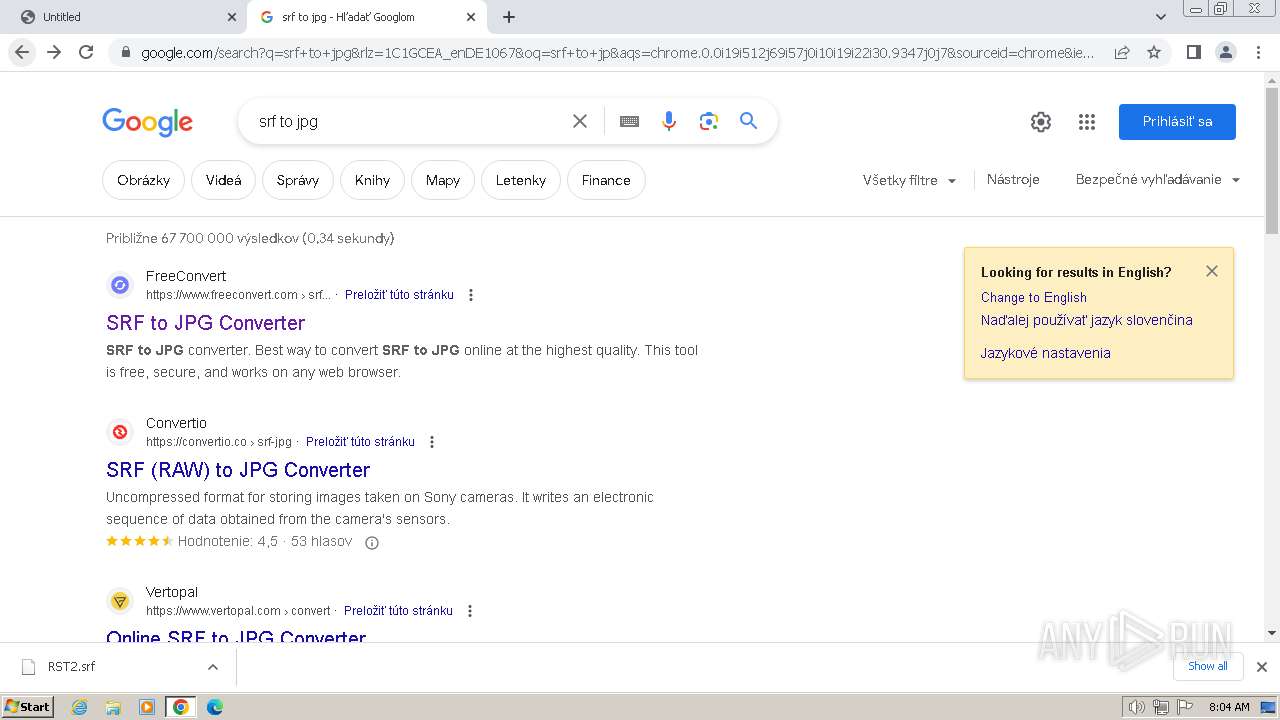Image resolution: width=1280 pixels, height=720 pixels.
Task: Close the Untitled tab
Action: pyautogui.click(x=232, y=17)
